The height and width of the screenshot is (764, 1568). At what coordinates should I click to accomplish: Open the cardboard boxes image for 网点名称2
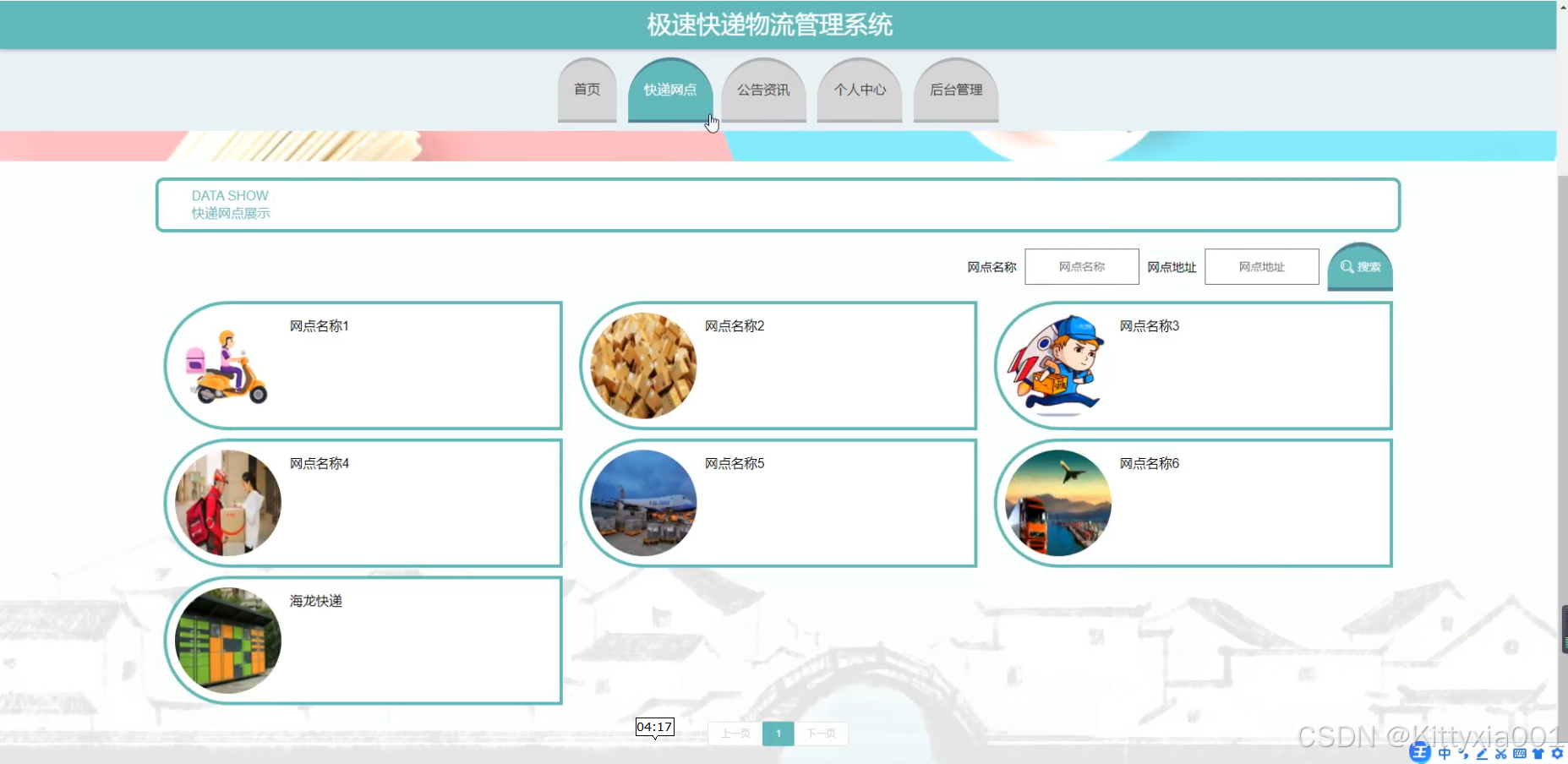(643, 366)
